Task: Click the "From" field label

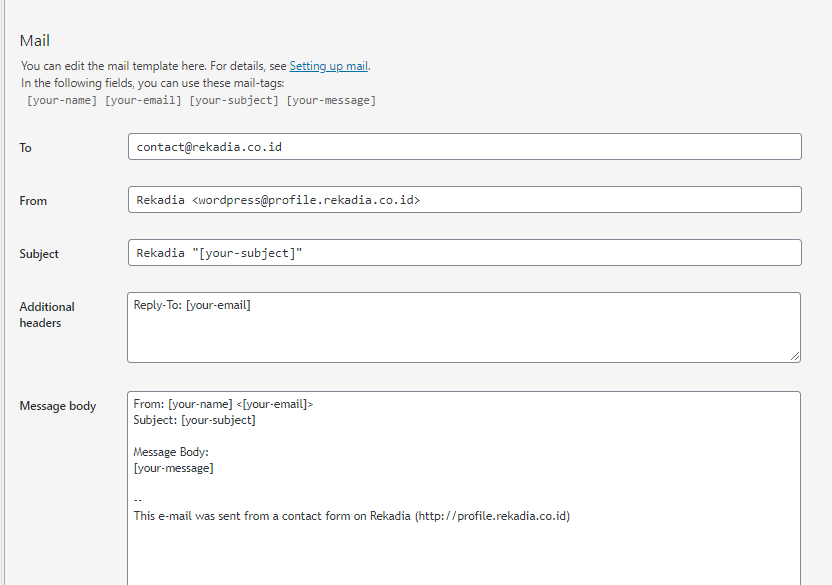Action: point(33,201)
